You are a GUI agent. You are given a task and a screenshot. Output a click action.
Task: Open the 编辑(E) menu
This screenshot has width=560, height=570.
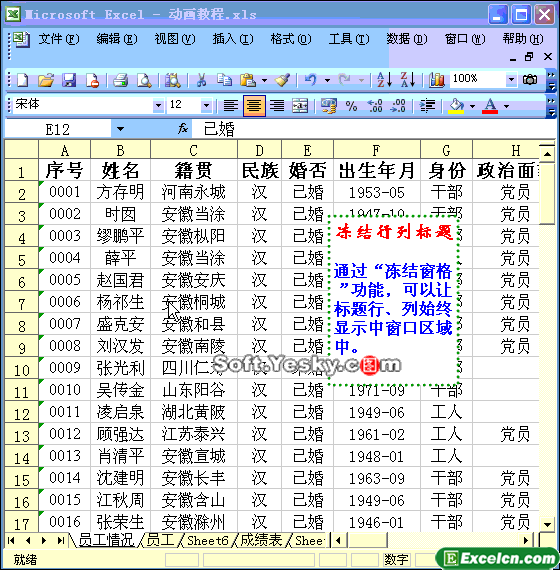pyautogui.click(x=117, y=39)
